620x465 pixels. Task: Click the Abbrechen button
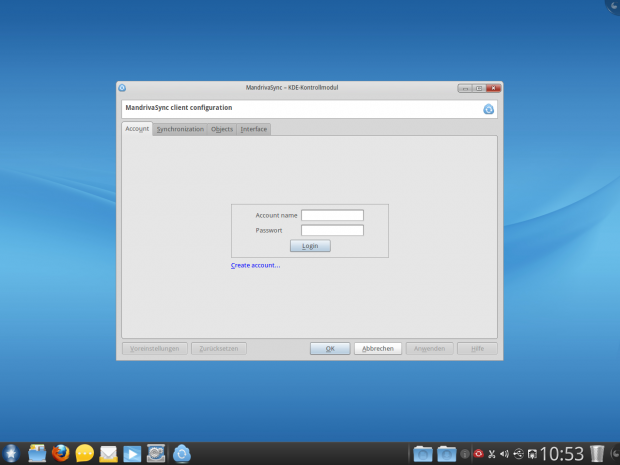point(378,348)
